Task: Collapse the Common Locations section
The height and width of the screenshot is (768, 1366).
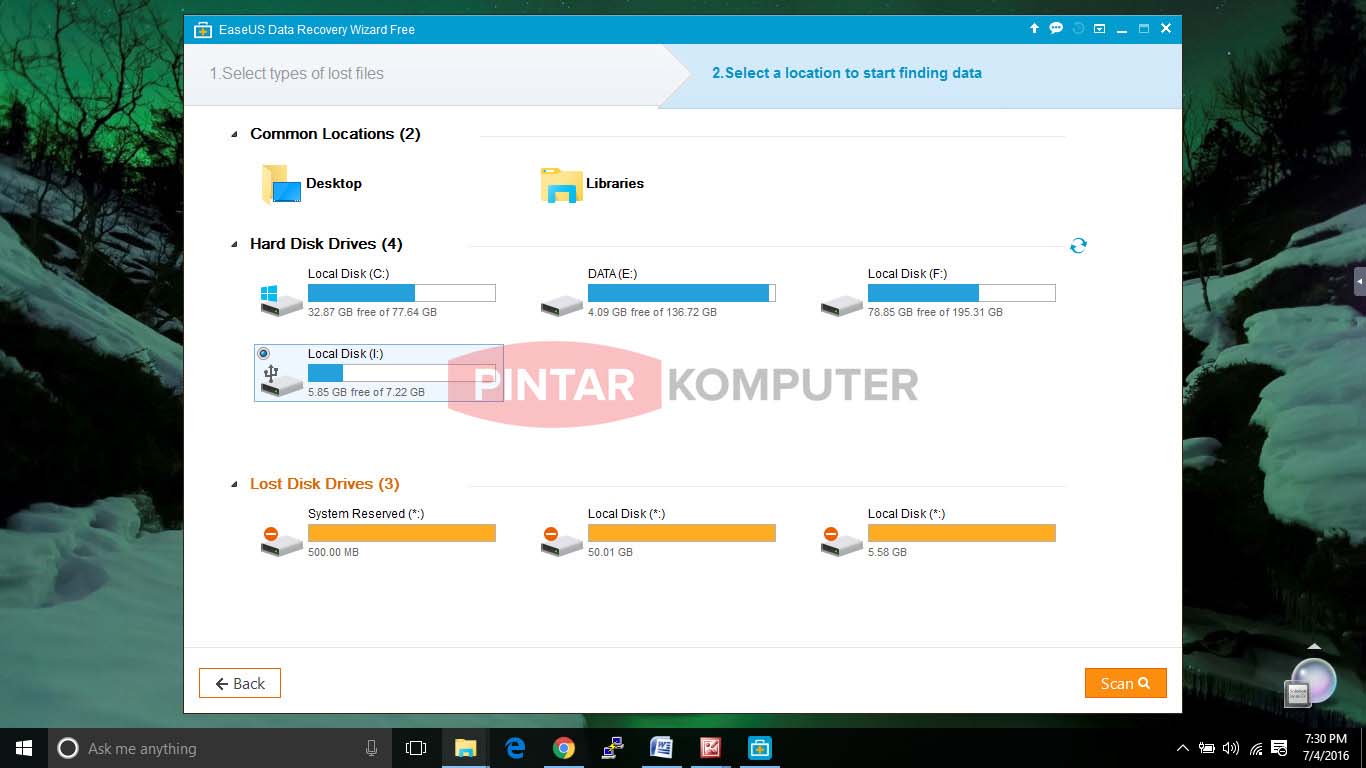Action: 235,134
